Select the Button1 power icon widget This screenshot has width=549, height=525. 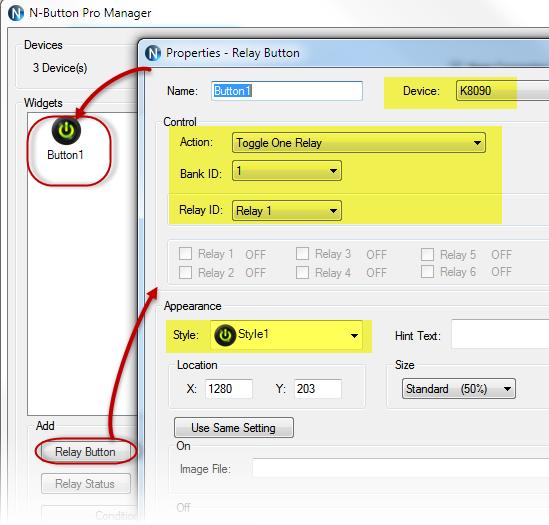coord(66,131)
